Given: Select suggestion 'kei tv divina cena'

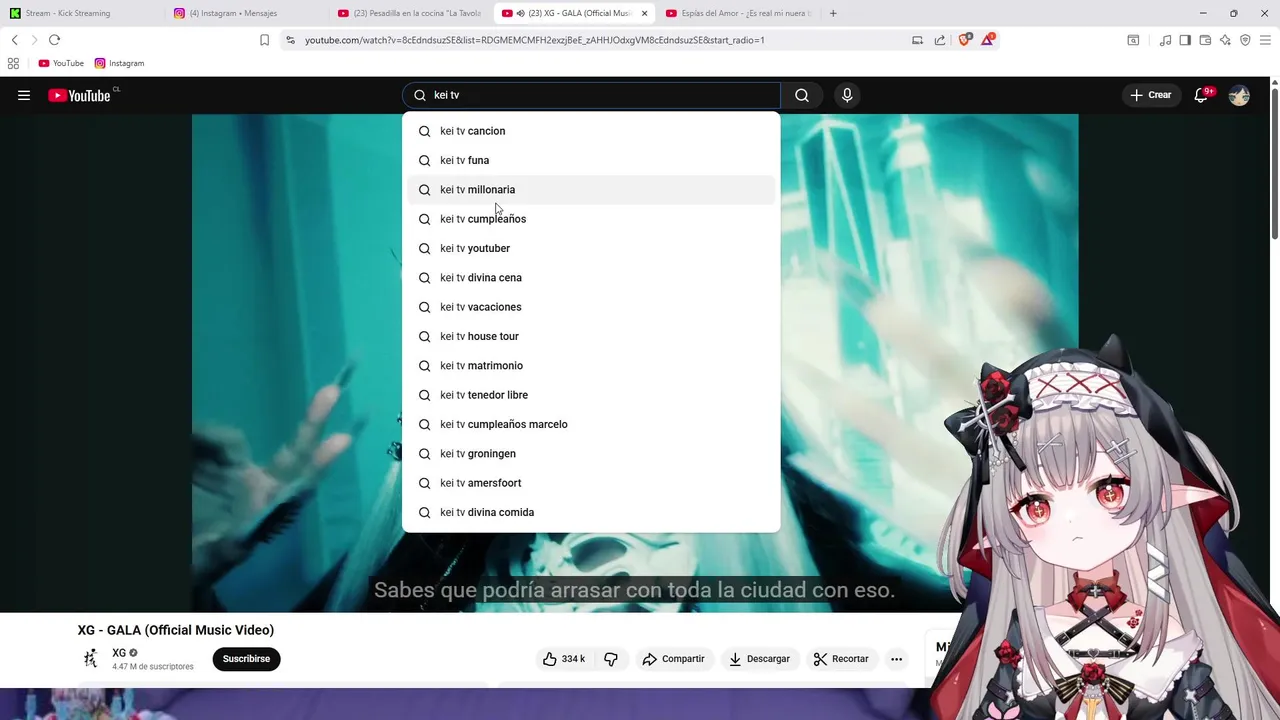Looking at the screenshot, I should 591,278.
